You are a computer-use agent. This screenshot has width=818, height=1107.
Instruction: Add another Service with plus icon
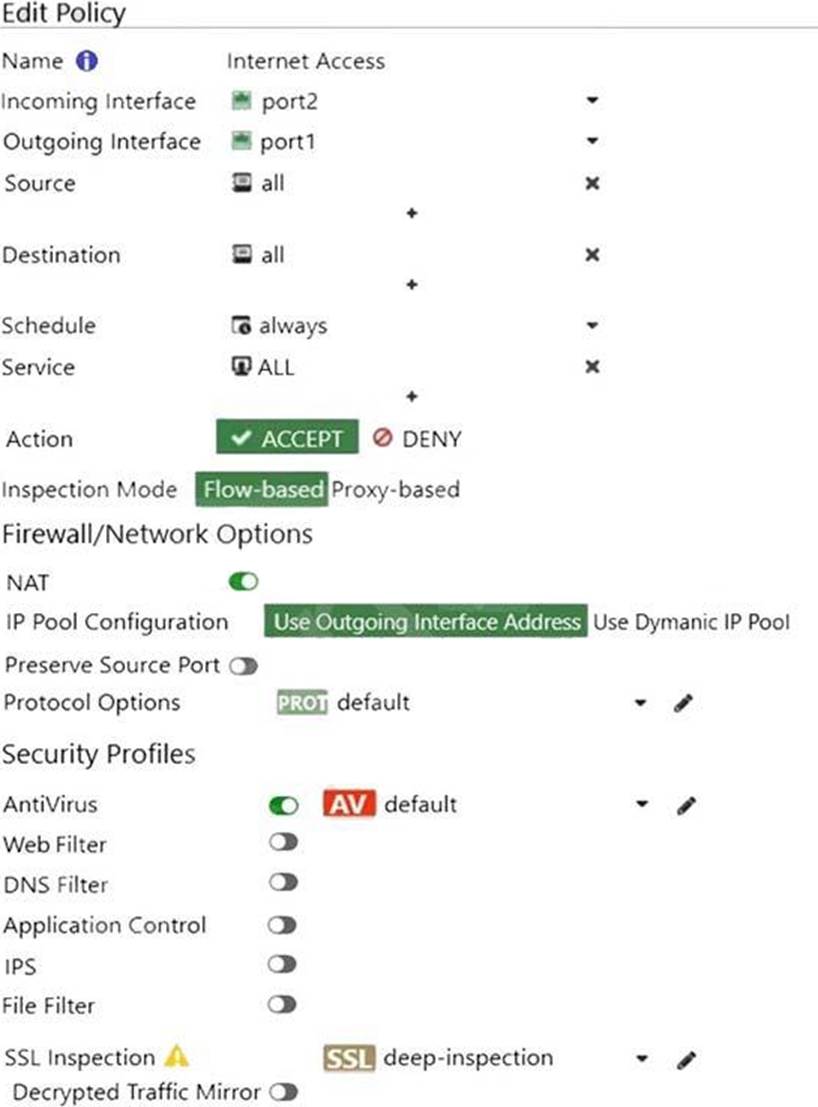click(x=411, y=397)
